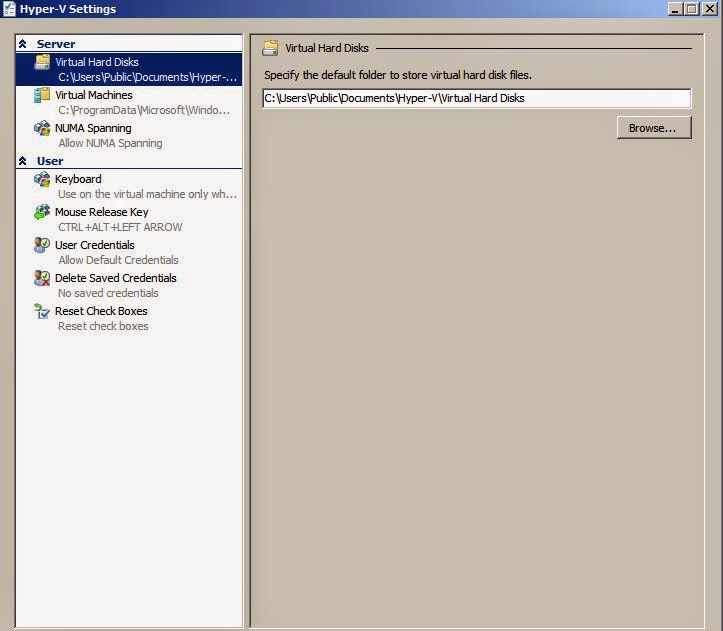Open the Virtual Machines setting
Viewport: 723px width, 631px height.
coord(129,102)
